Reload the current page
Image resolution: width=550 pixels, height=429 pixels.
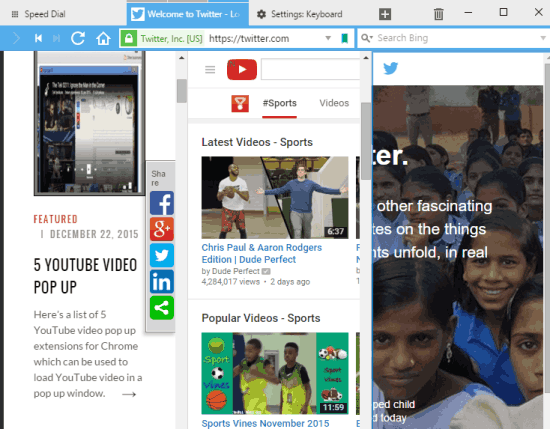(x=78, y=38)
